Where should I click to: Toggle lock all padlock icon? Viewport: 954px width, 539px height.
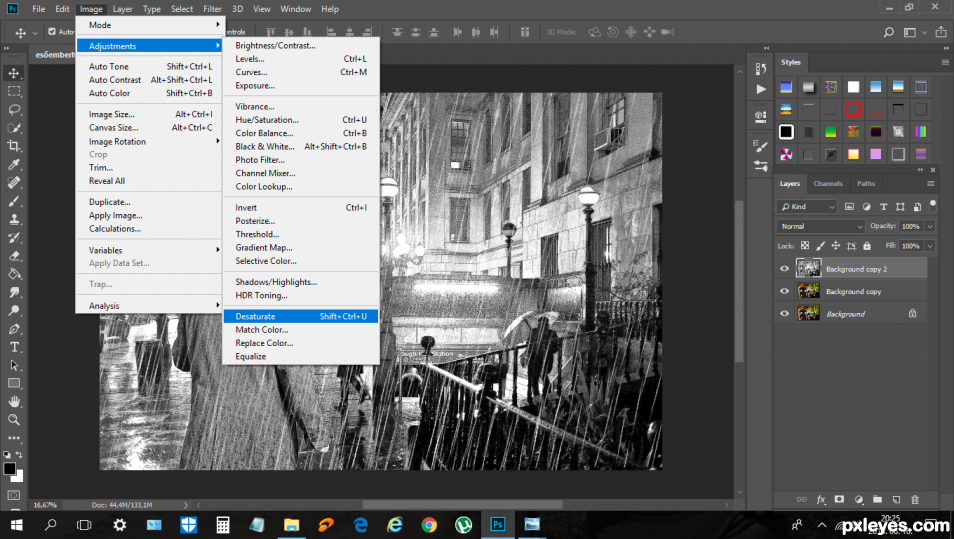pyautogui.click(x=867, y=246)
